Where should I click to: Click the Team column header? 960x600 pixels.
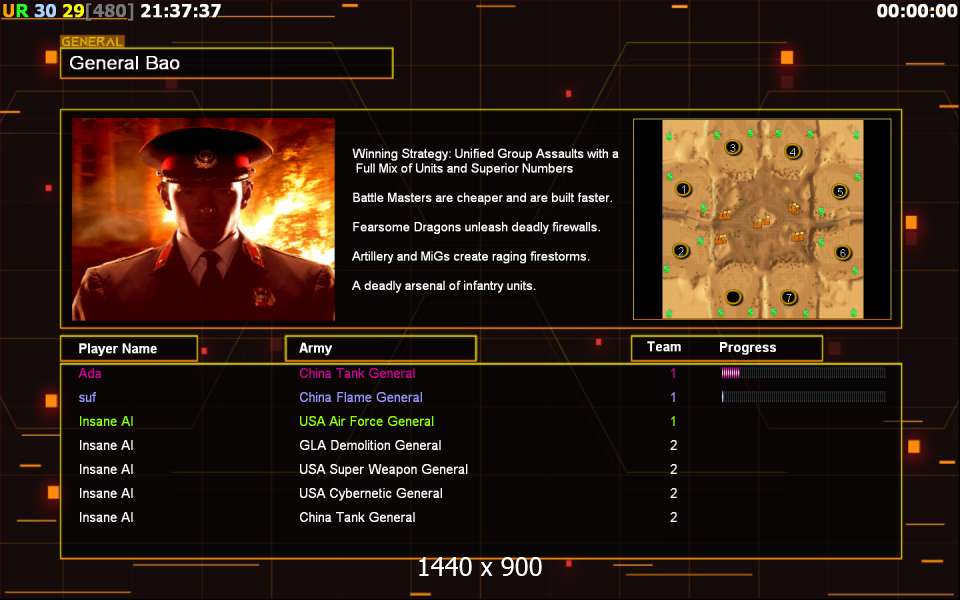coord(664,347)
